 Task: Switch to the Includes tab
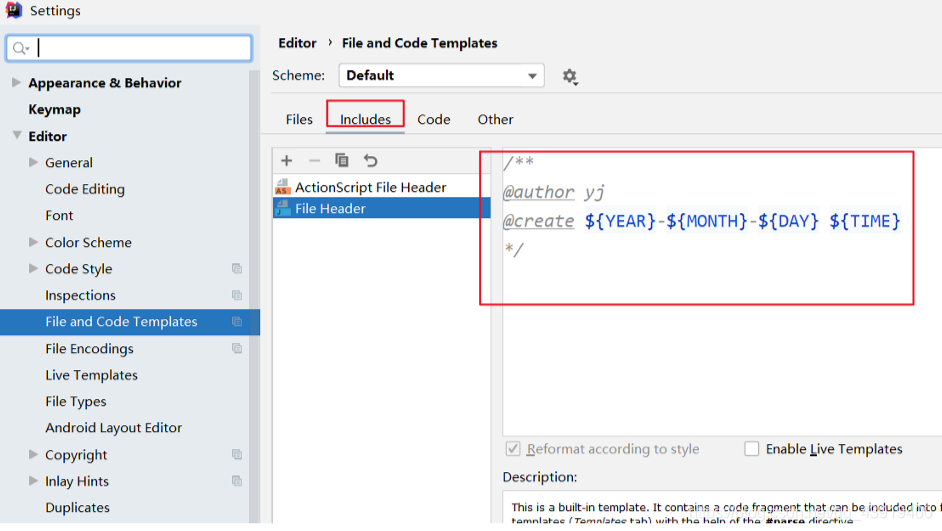(x=365, y=120)
